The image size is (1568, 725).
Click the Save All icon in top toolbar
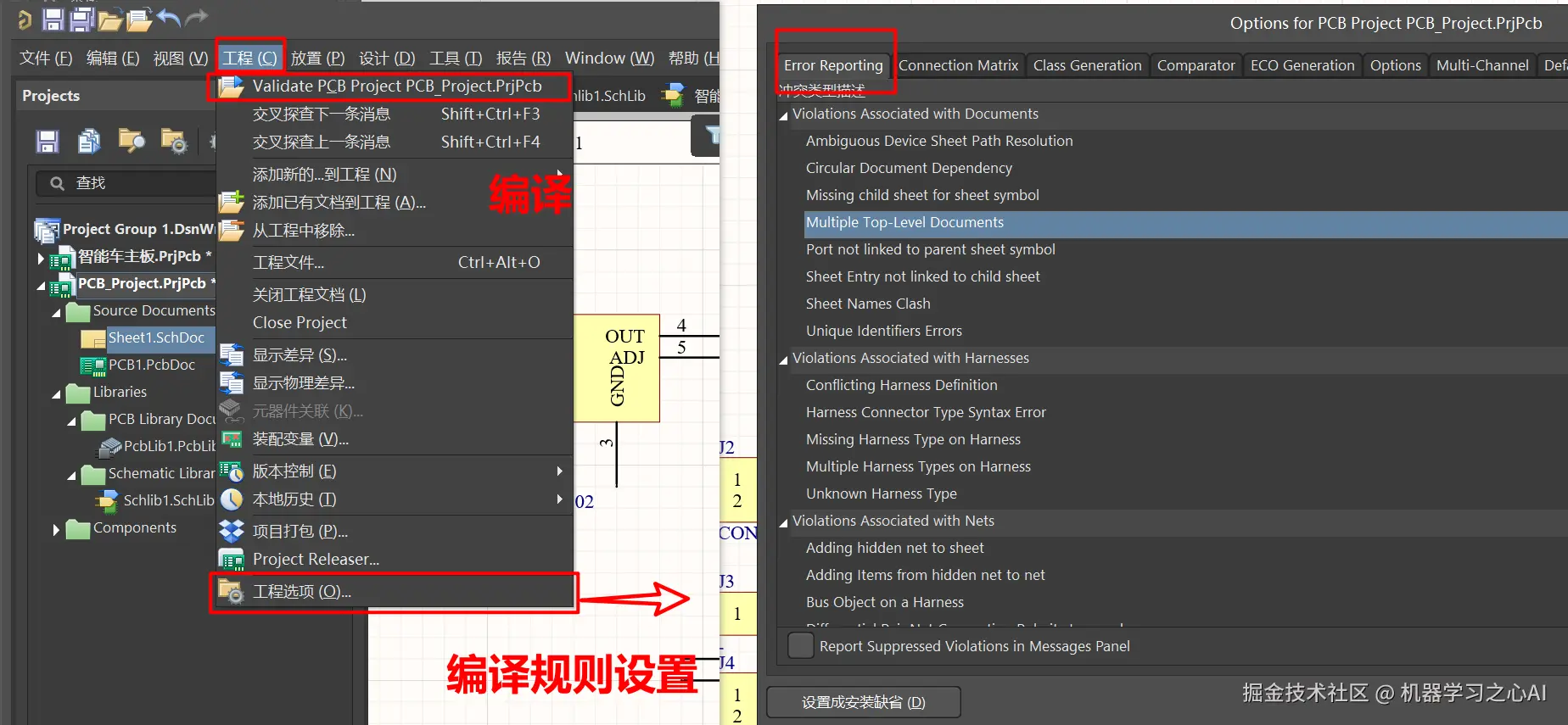tap(82, 19)
